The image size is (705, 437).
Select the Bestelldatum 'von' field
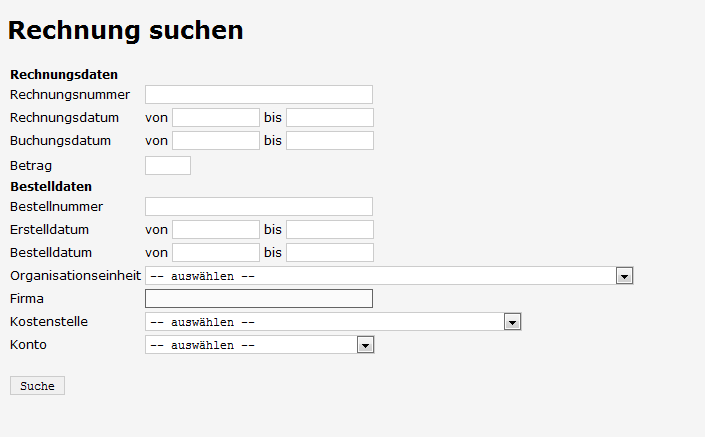tap(215, 253)
